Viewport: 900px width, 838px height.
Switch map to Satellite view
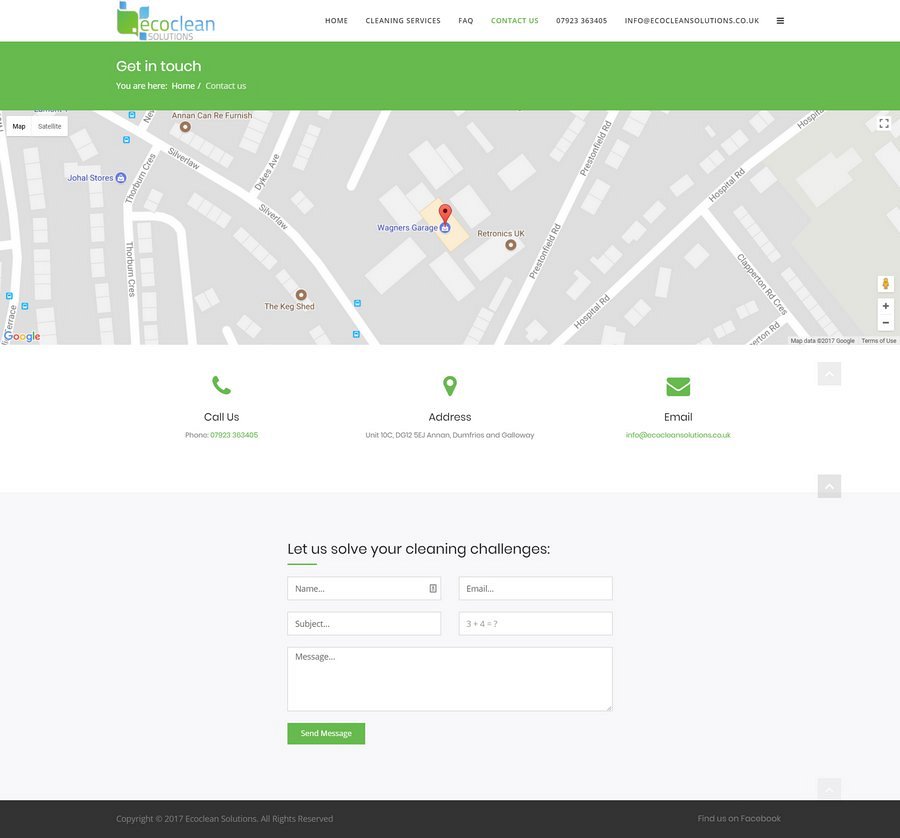point(50,127)
